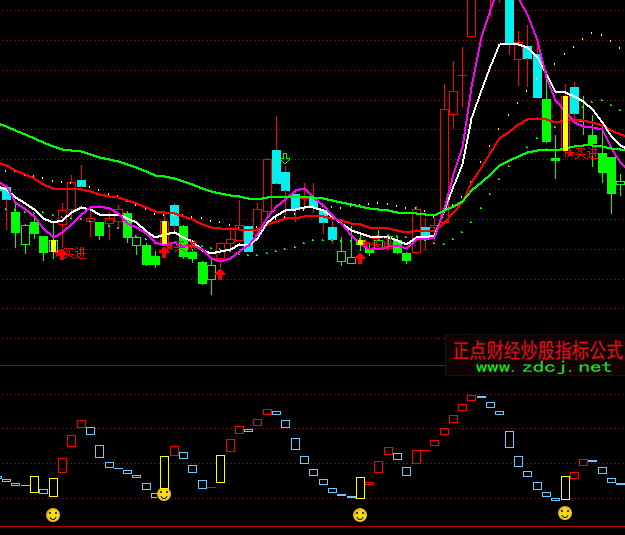Click the tall white hollow bar after the indicator peak
The width and height of the screenshot is (625, 535).
point(509,439)
